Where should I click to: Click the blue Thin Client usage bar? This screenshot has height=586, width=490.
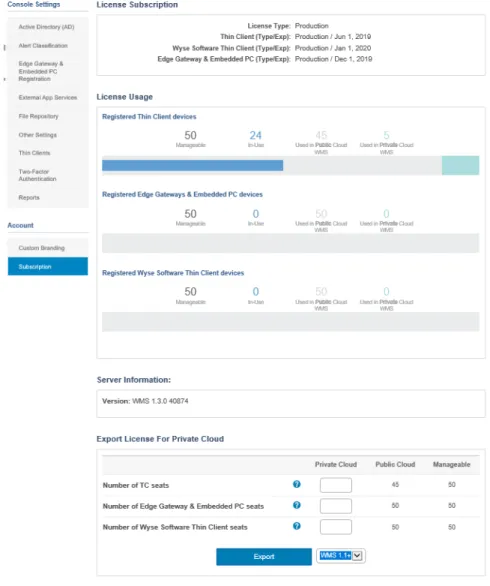[192, 165]
